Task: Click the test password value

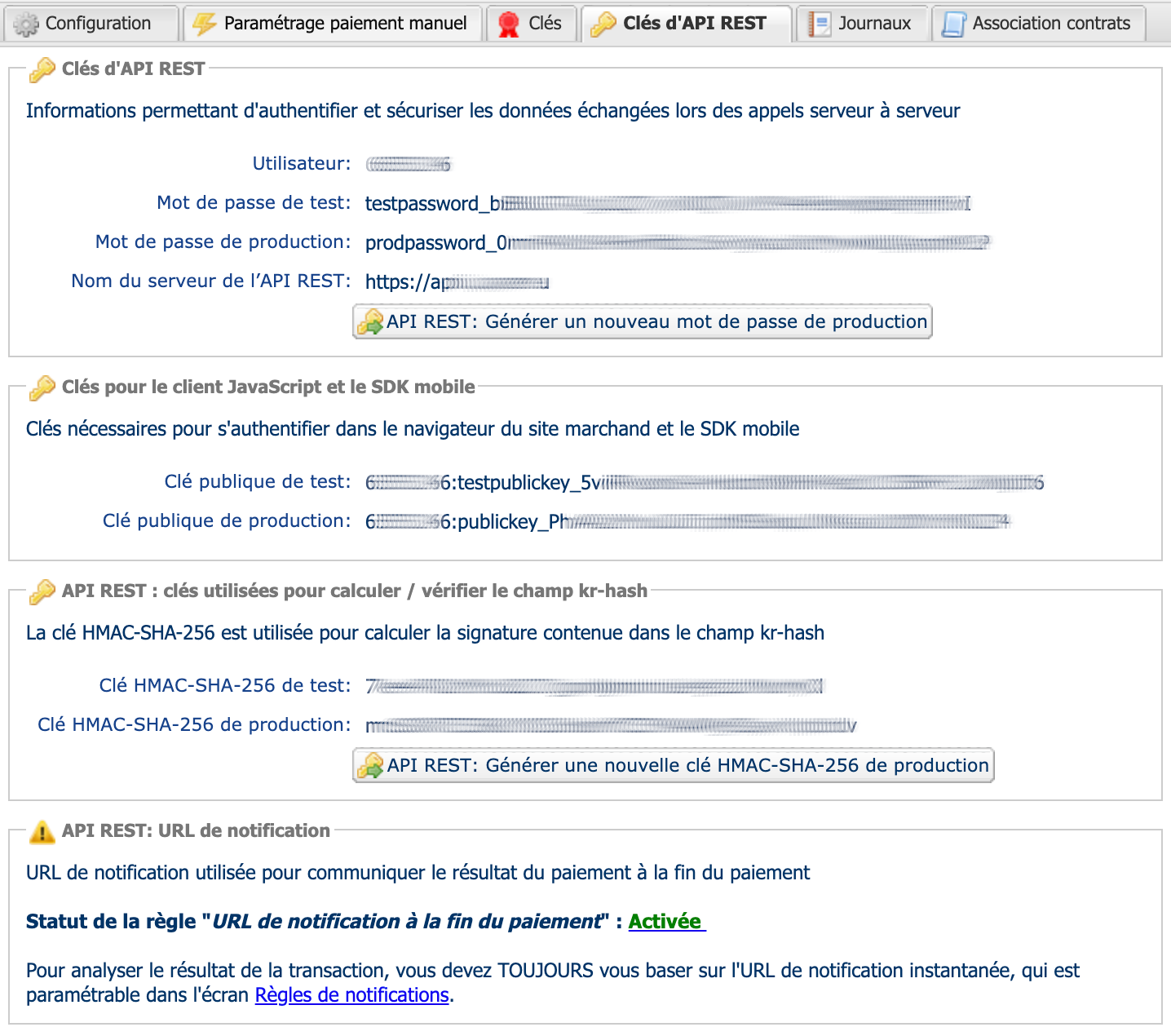Action: pyautogui.click(x=667, y=204)
